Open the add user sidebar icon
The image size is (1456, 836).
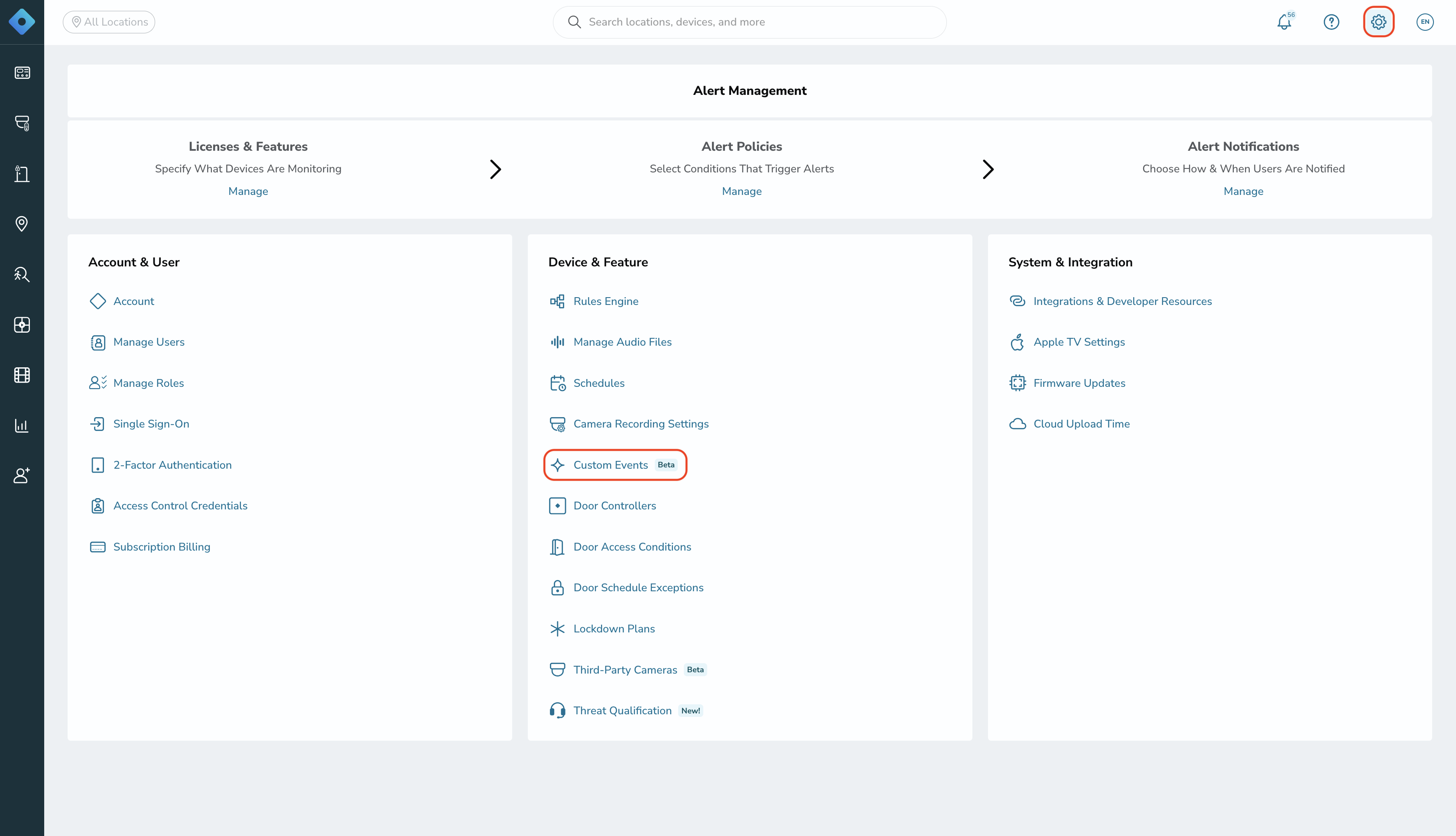coord(22,476)
